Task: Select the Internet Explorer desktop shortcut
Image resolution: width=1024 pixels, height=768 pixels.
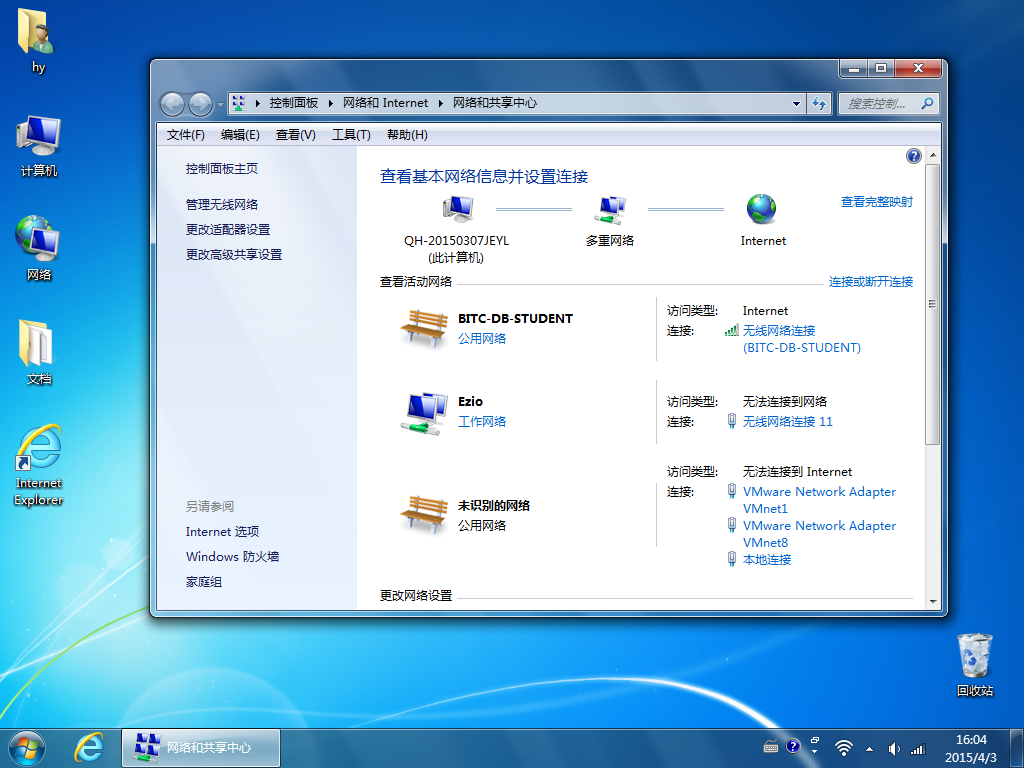Action: pos(39,465)
